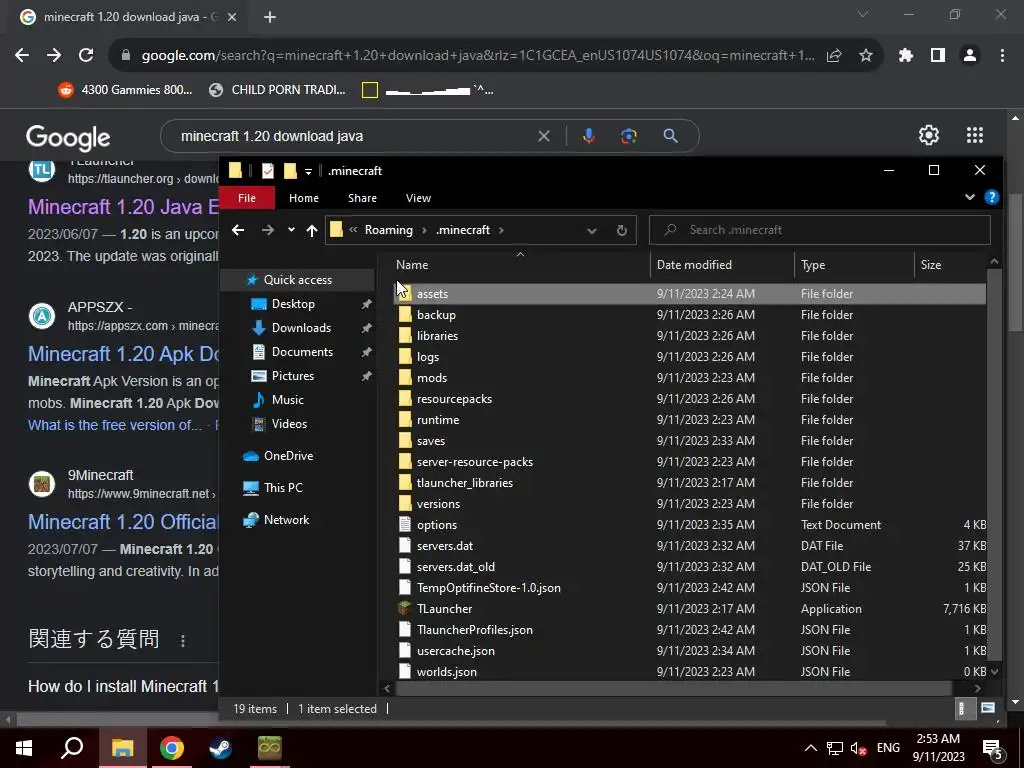Expand 'How do I install Minecraft' question
1024x768 pixels.
pyautogui.click(x=123, y=686)
